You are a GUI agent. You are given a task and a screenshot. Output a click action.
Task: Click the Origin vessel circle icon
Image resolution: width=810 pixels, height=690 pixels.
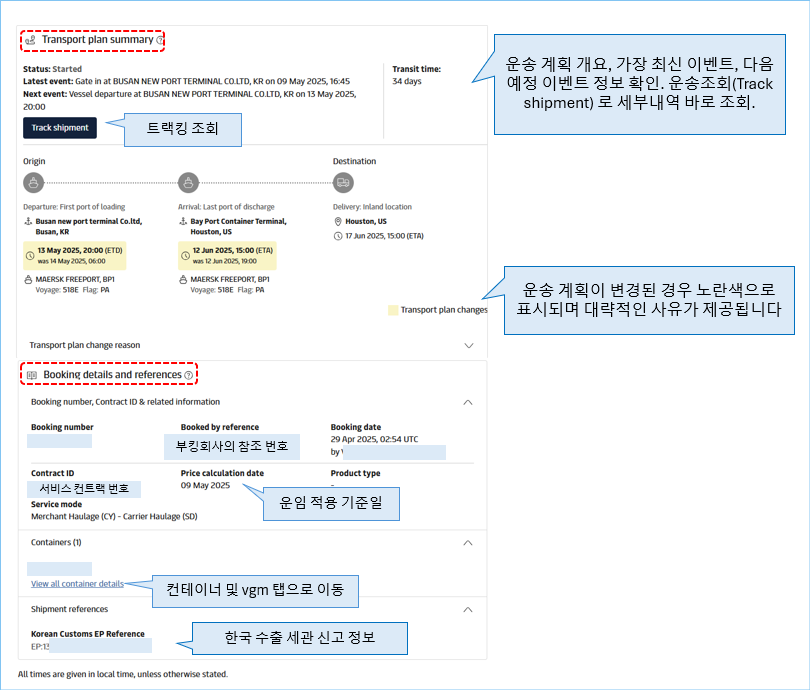pos(34,183)
